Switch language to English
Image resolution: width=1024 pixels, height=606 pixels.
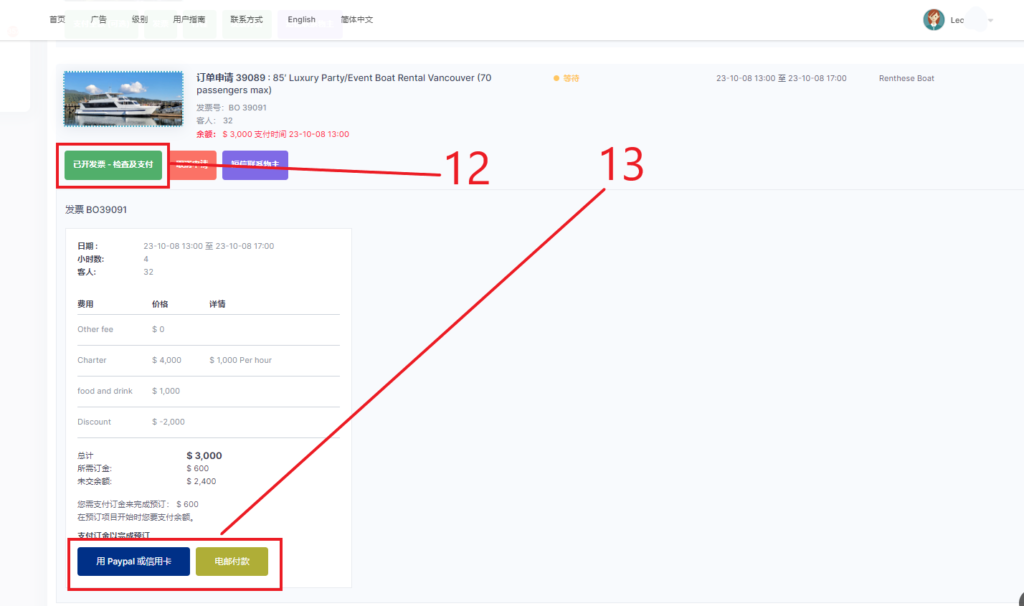301,20
